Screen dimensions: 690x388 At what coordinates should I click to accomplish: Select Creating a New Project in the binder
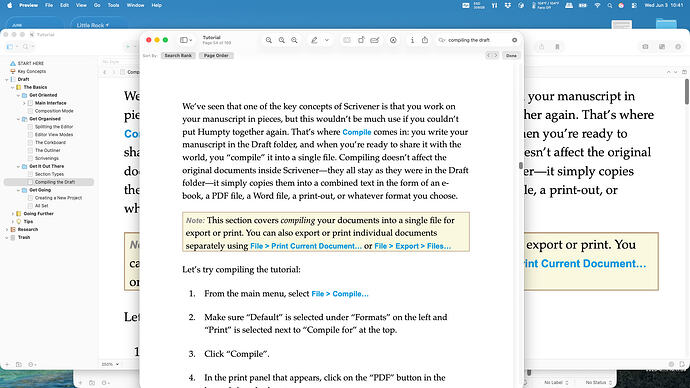(59, 198)
